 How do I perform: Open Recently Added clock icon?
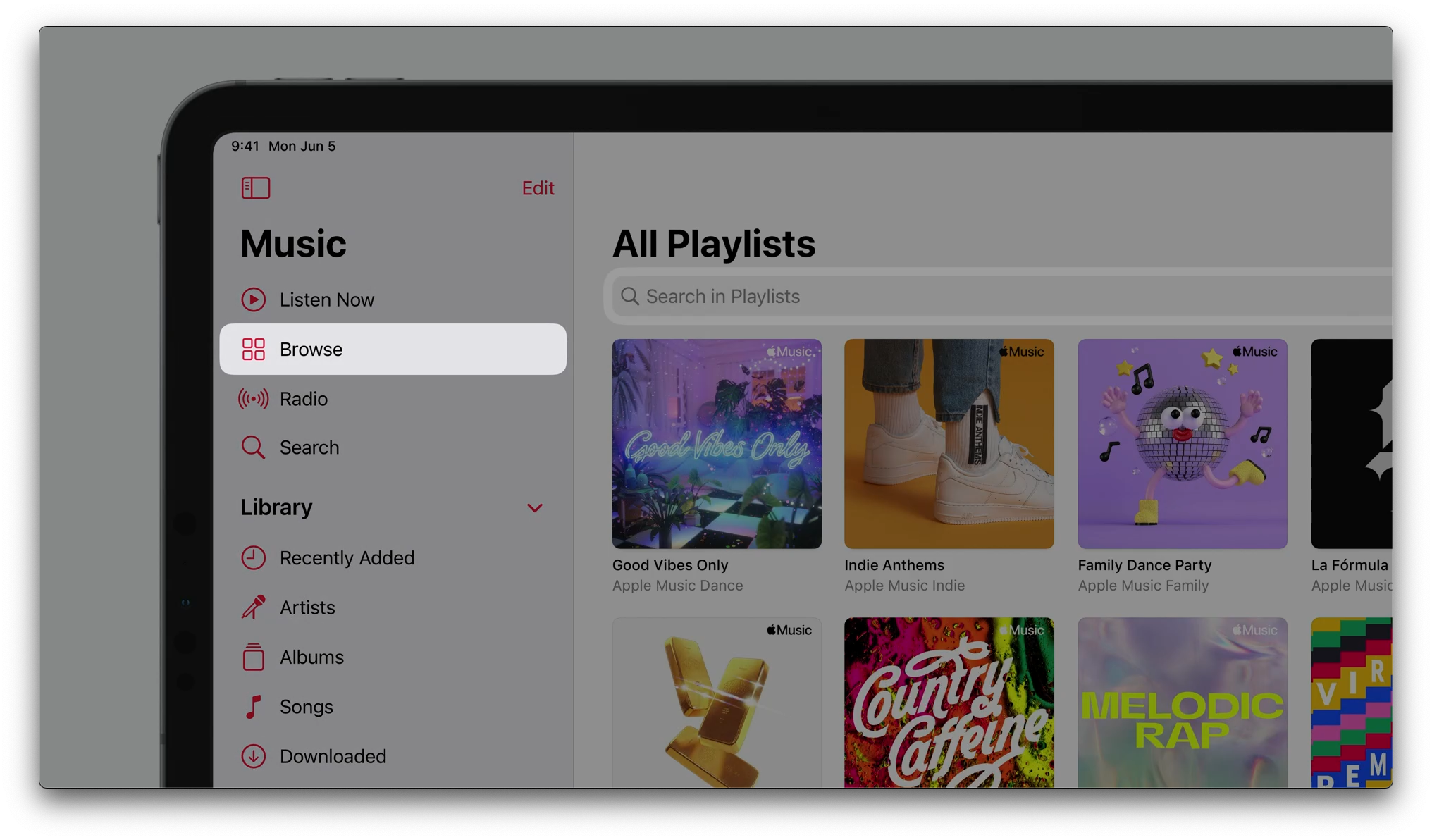(x=253, y=558)
